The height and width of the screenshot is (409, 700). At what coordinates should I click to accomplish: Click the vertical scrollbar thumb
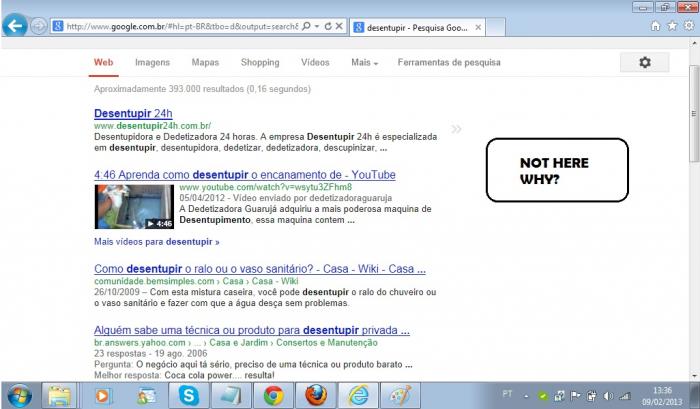coord(694,114)
